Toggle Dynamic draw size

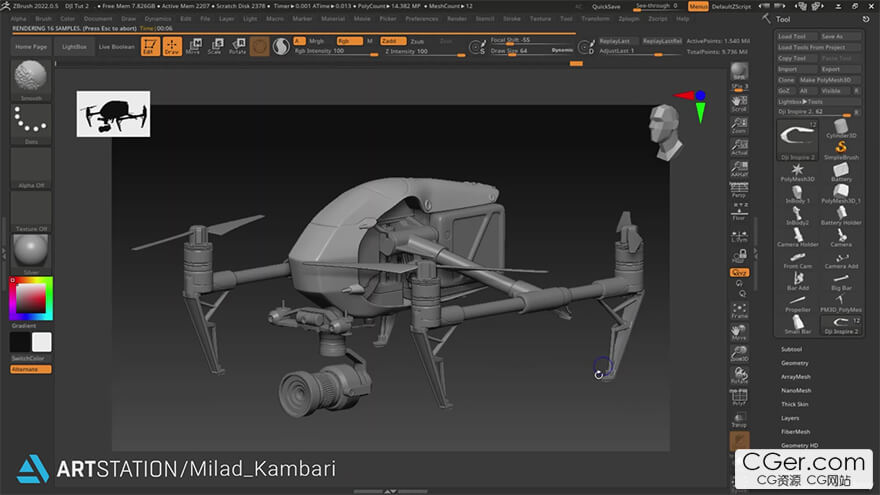(562, 51)
